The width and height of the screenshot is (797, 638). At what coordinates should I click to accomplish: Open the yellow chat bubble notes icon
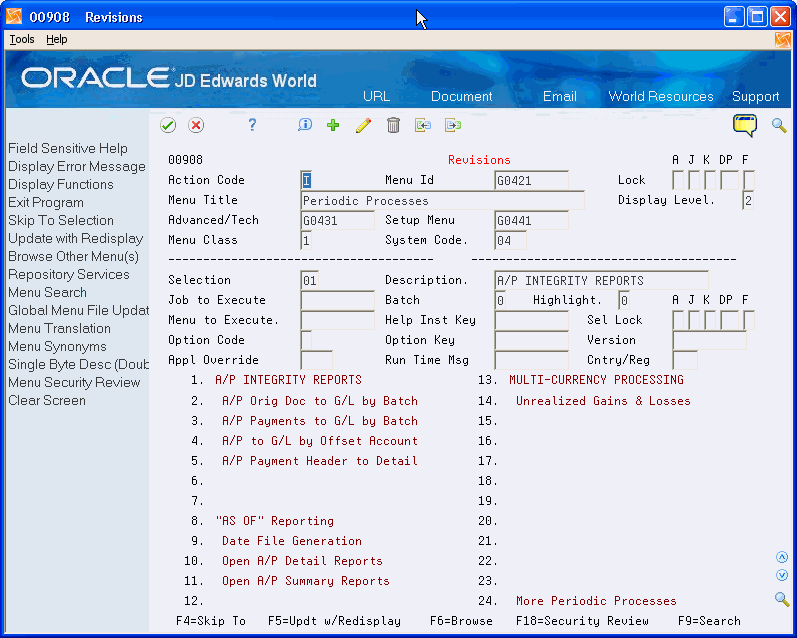coord(745,125)
